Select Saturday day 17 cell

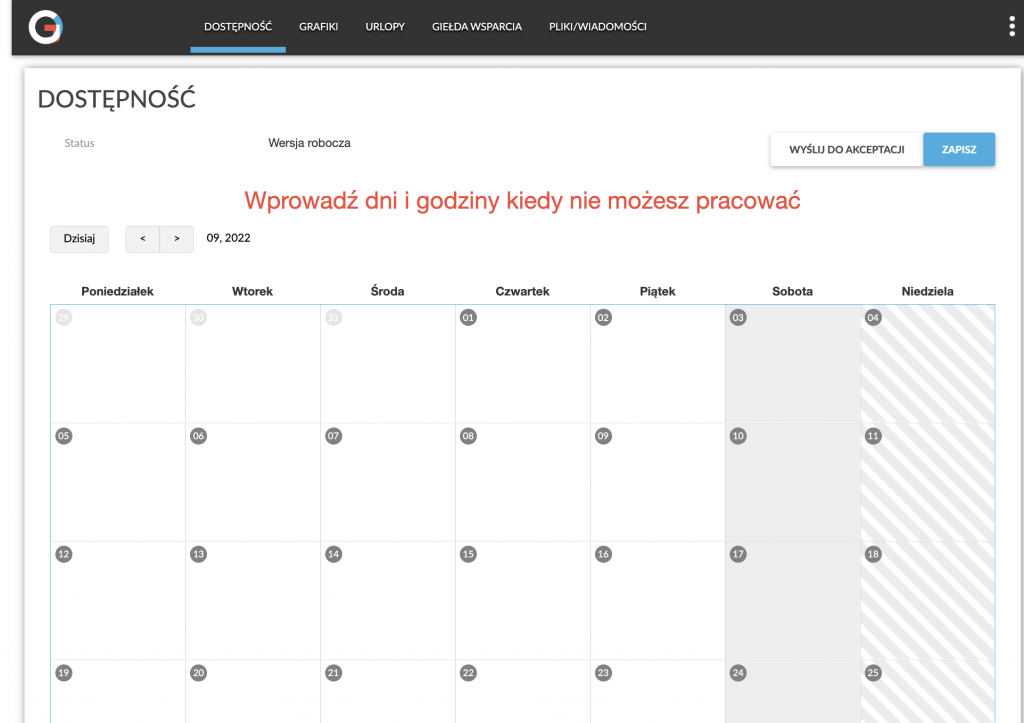(792, 600)
